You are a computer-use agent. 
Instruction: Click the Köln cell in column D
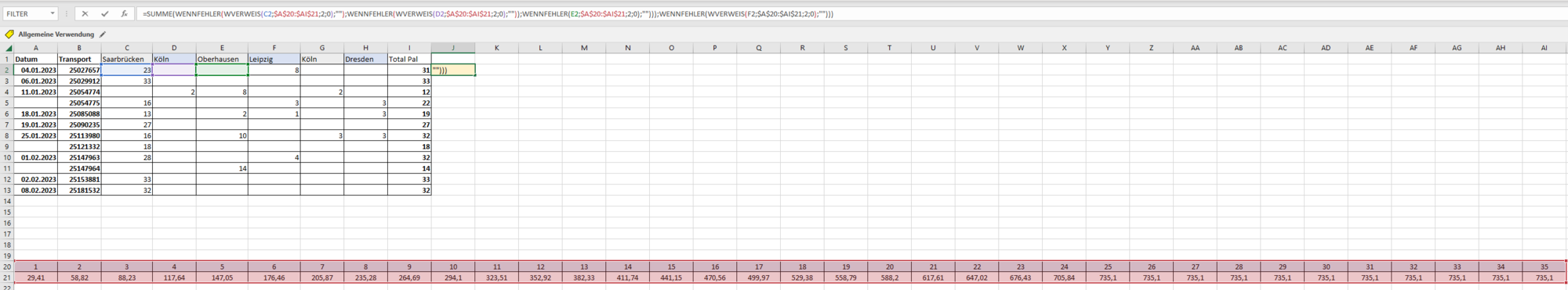[174, 59]
